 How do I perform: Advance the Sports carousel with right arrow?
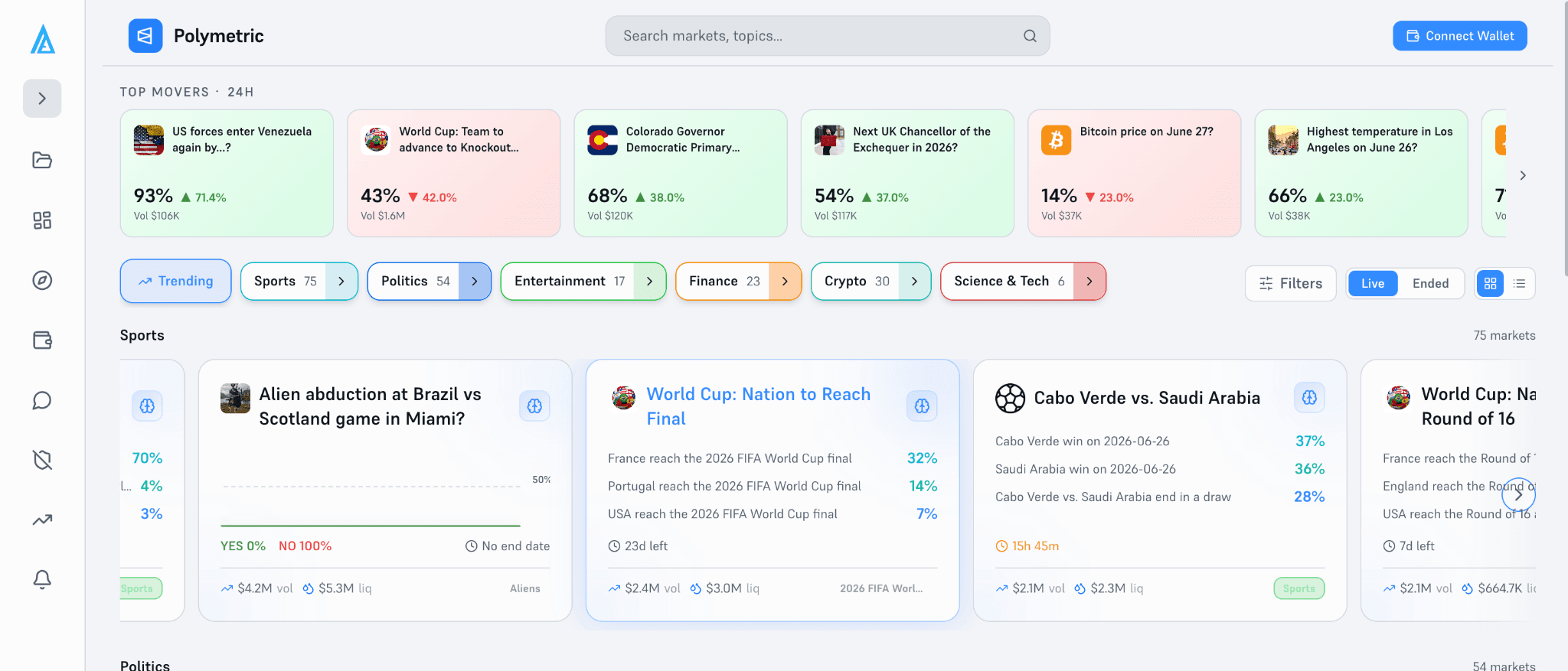pos(1518,495)
